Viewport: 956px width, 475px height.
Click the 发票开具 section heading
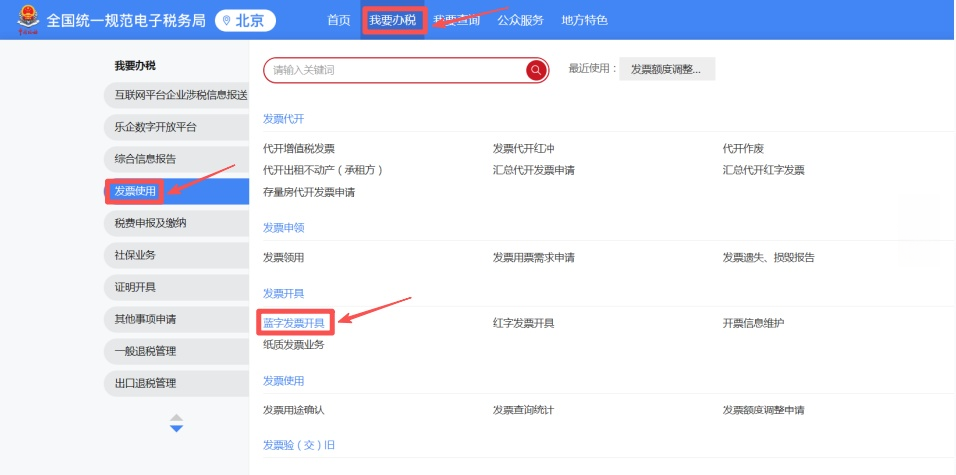(284, 293)
